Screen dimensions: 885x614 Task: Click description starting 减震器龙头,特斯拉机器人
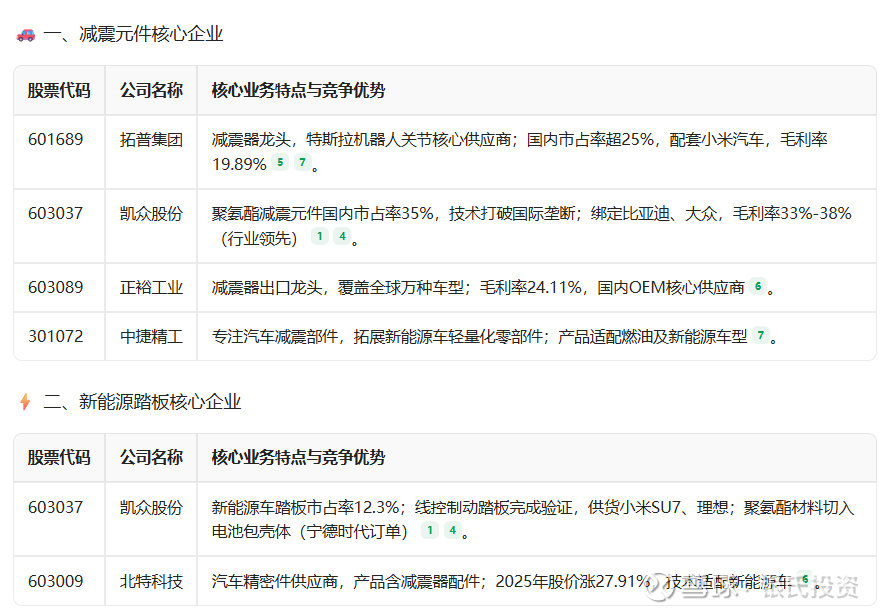(519, 152)
